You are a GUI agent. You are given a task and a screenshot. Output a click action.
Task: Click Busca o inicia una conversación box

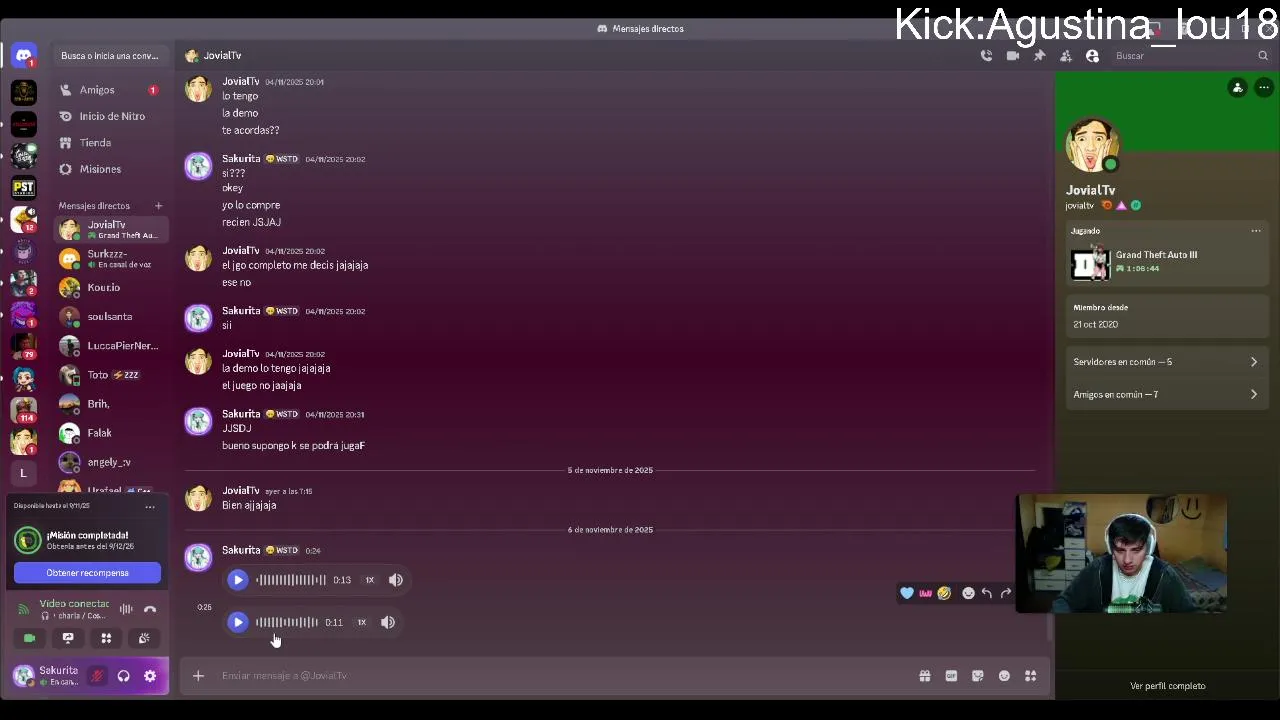pos(110,56)
